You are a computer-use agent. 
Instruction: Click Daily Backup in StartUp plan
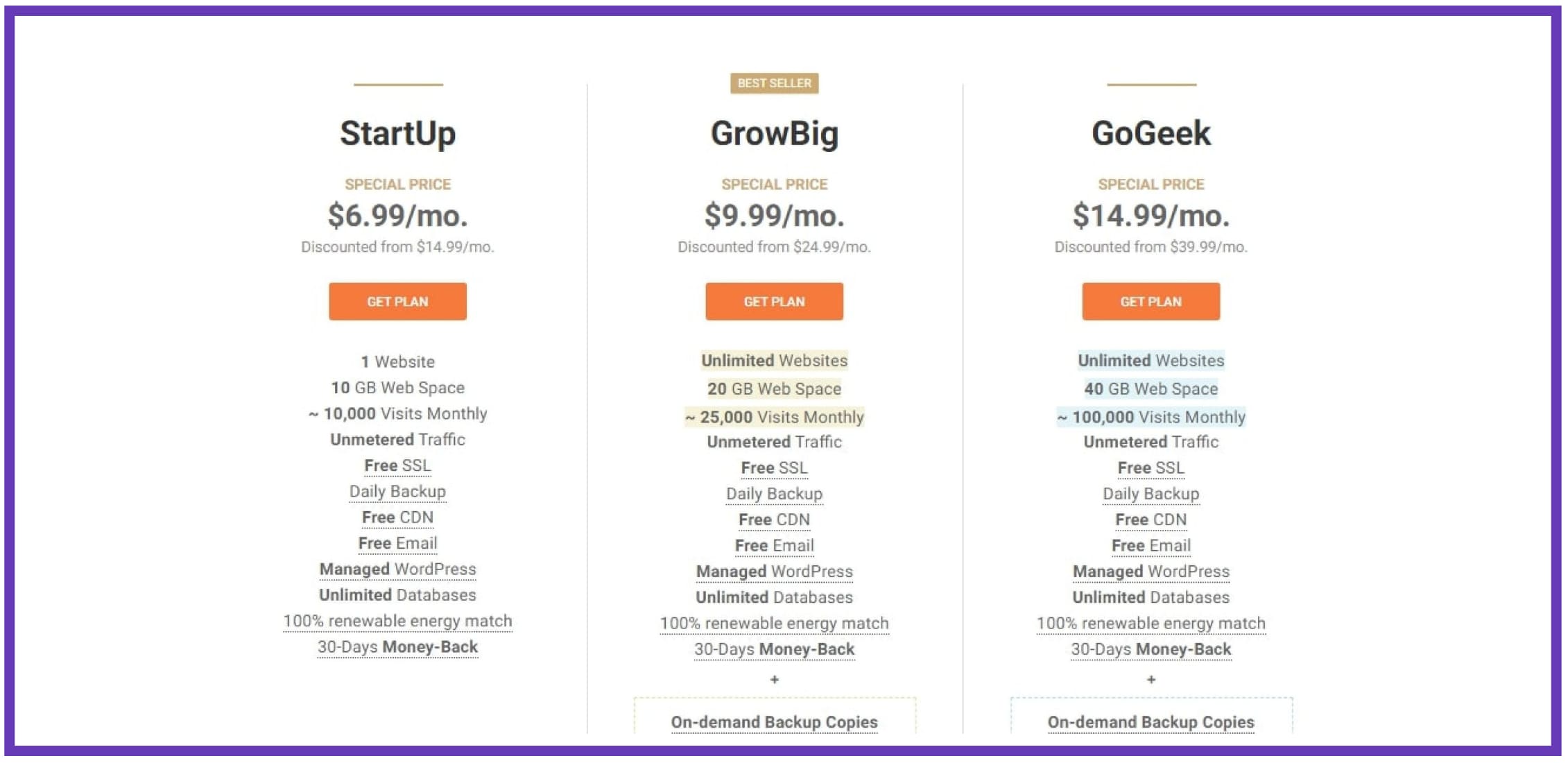tap(397, 491)
